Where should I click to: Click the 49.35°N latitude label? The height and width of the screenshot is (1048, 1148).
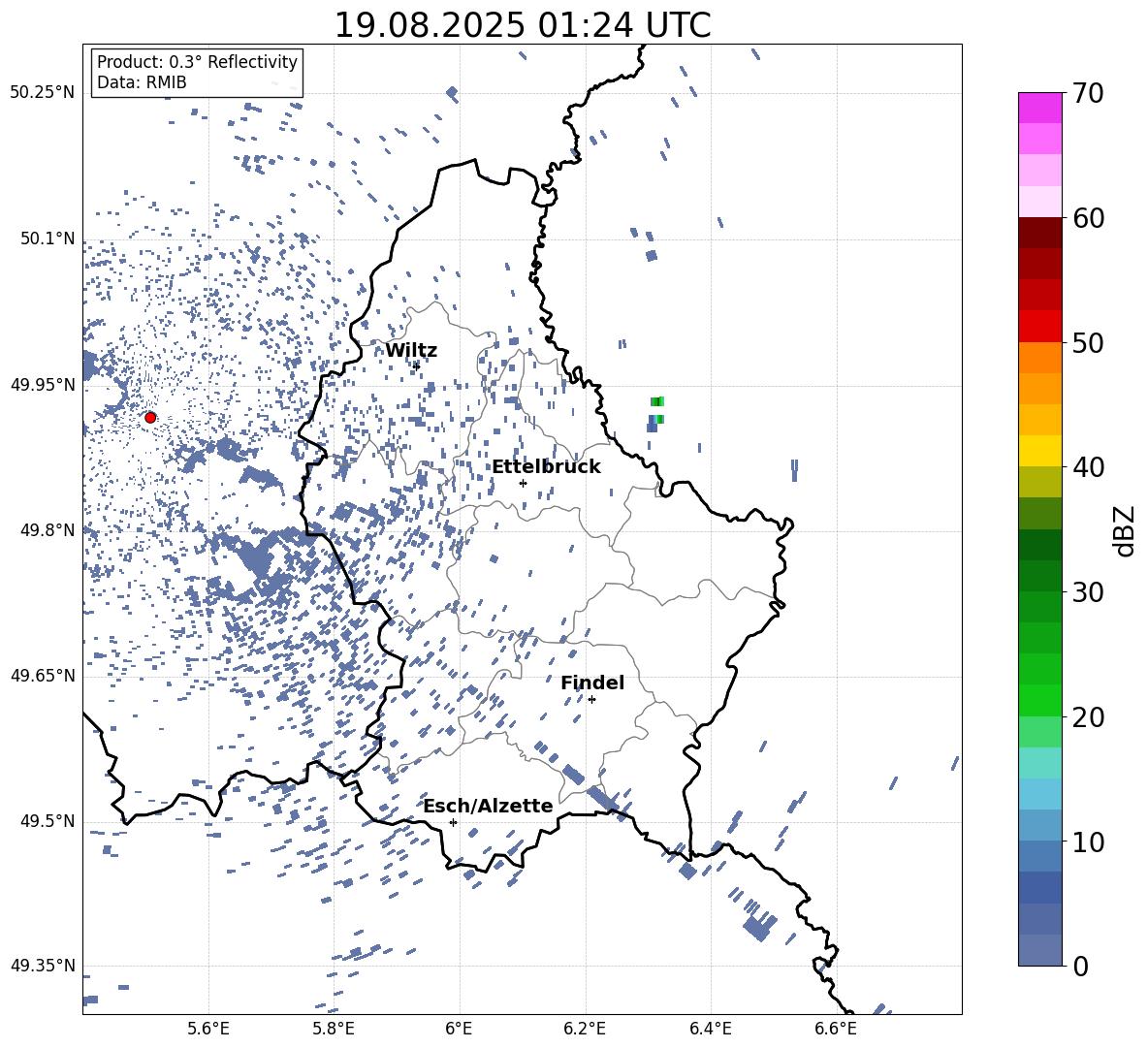(x=43, y=966)
